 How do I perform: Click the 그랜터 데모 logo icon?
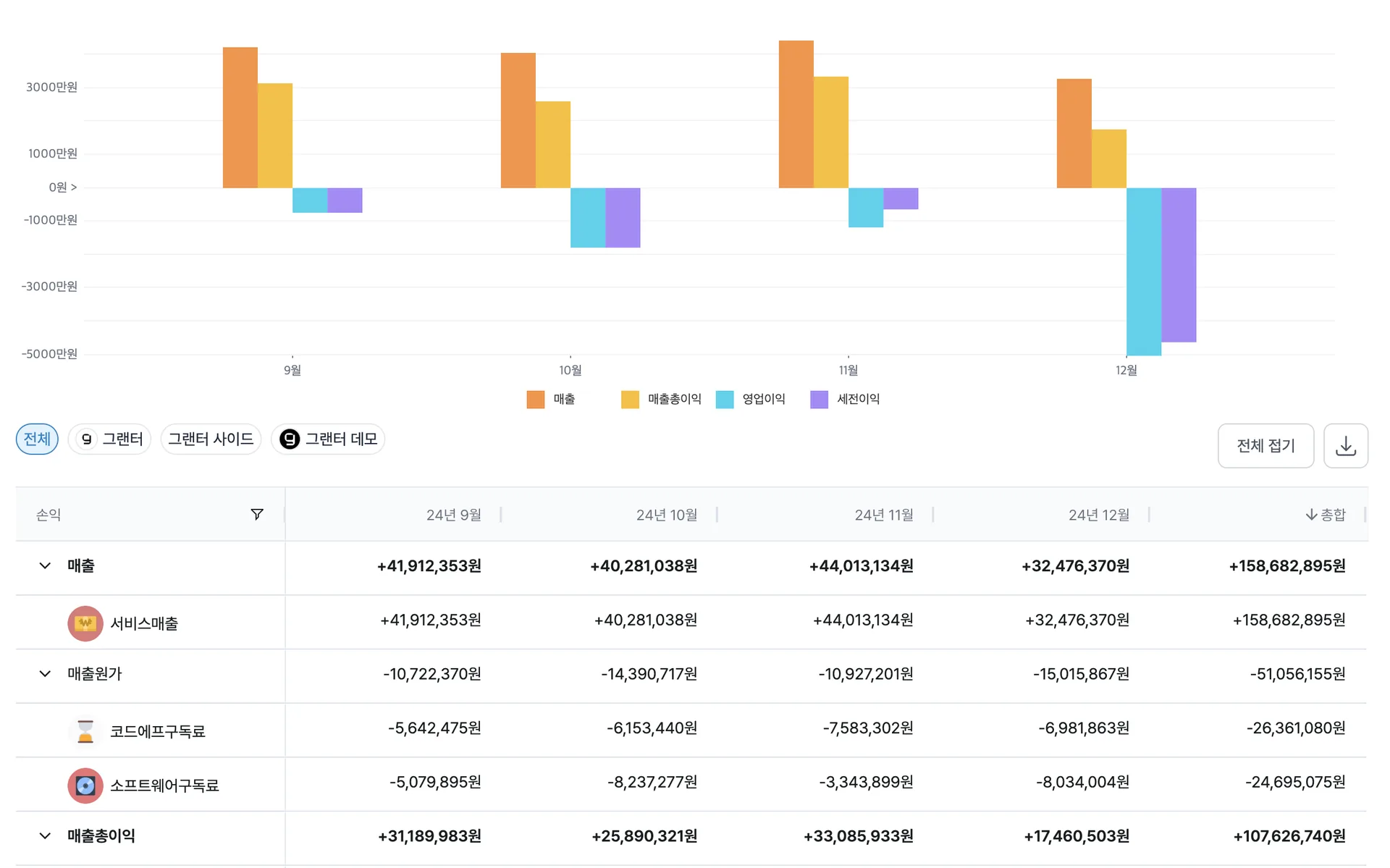(290, 439)
